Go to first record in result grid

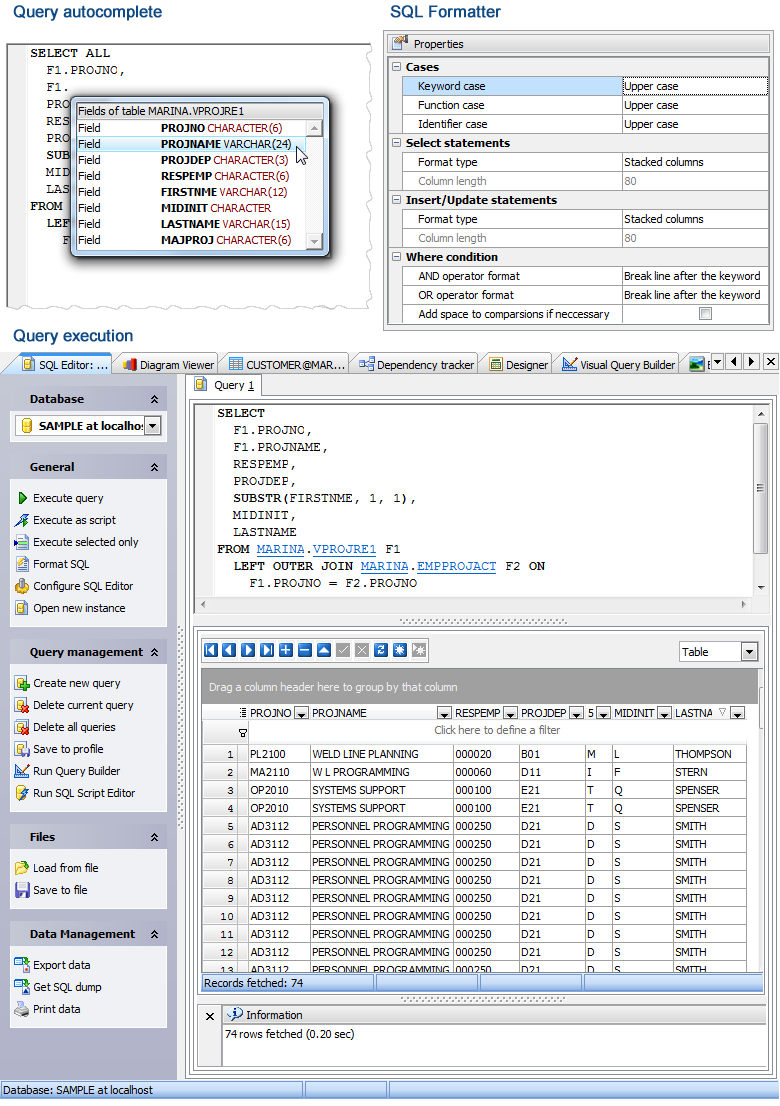(x=210, y=650)
